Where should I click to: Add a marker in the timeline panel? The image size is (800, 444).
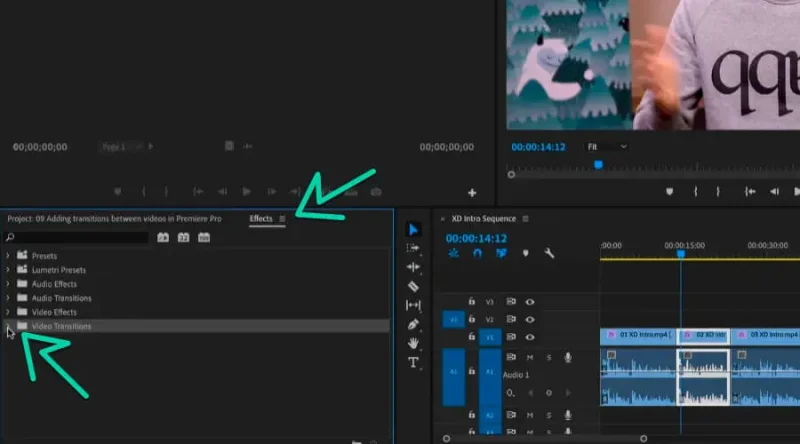(x=526, y=253)
